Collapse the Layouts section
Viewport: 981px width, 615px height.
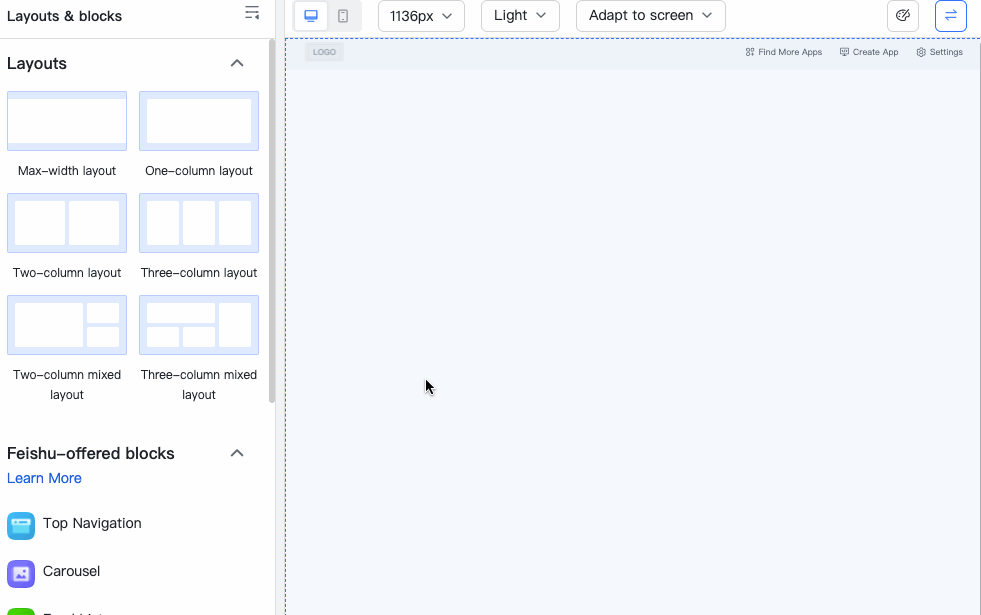(x=237, y=62)
